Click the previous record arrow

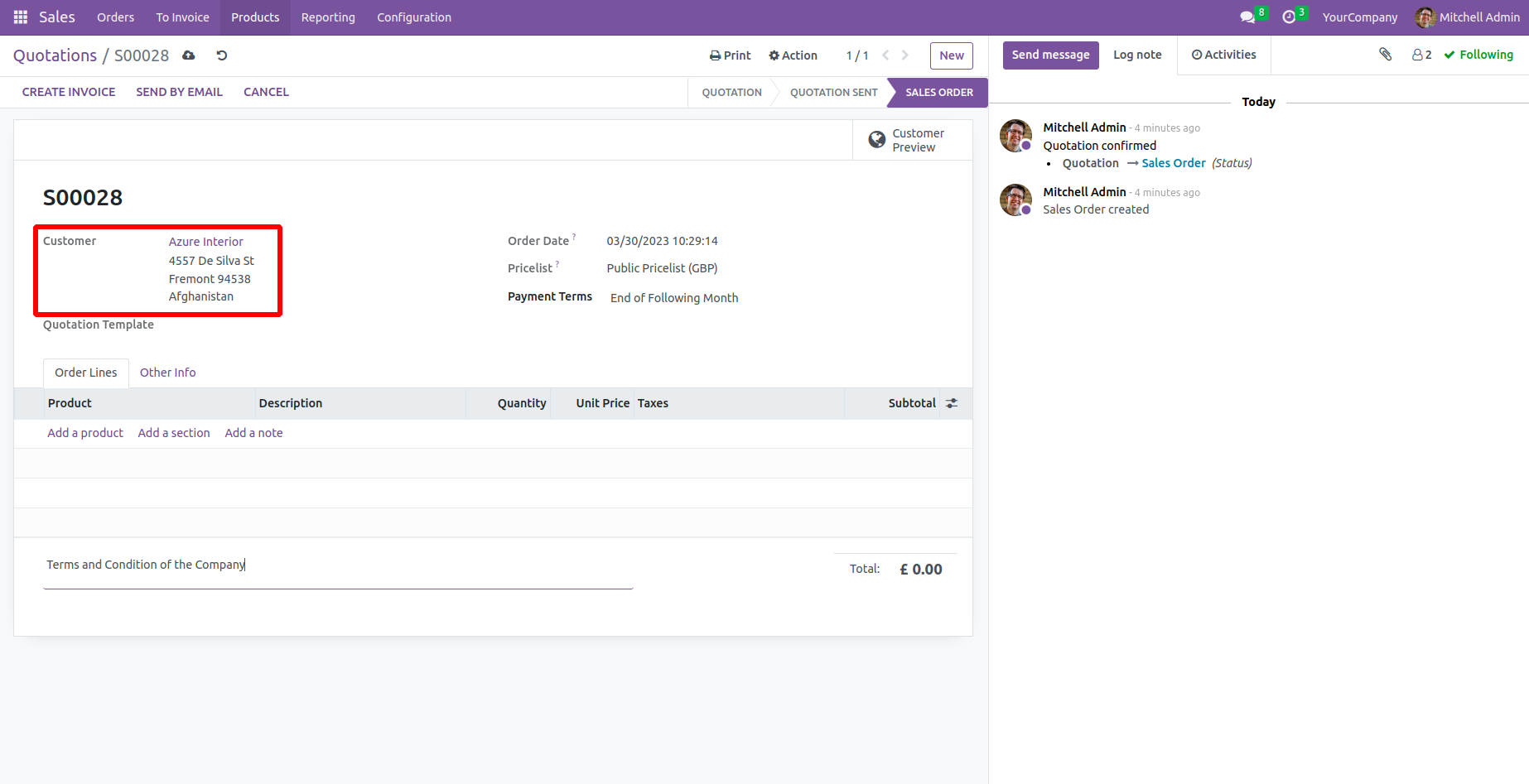click(x=885, y=55)
